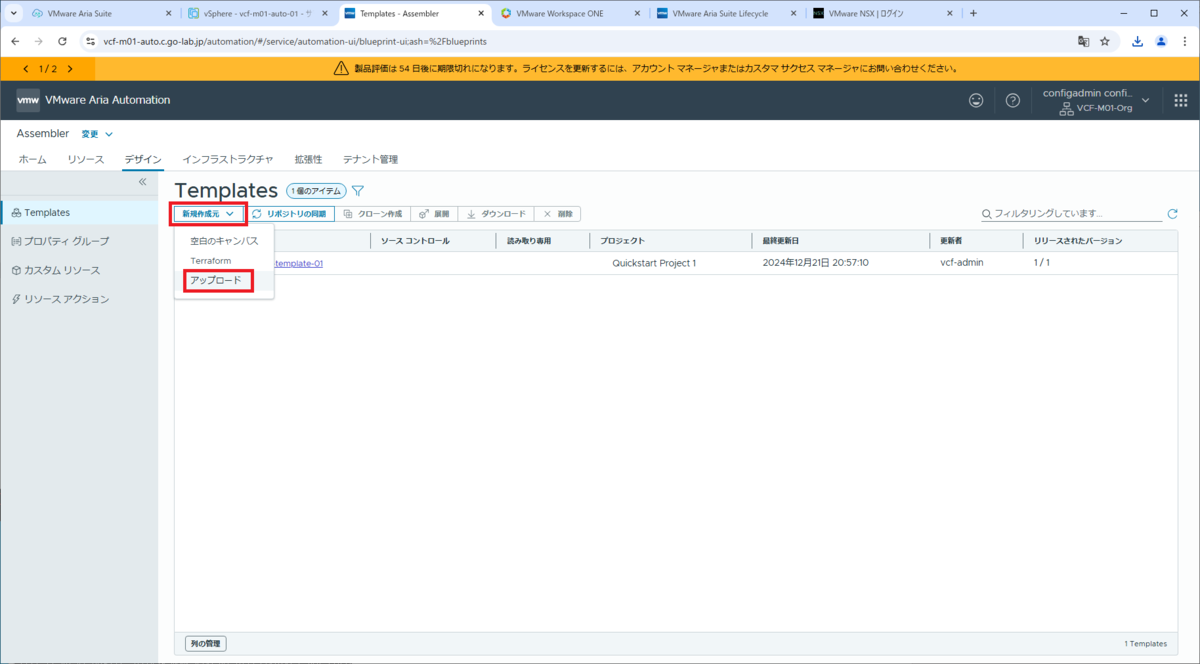1200x664 pixels.
Task: Sort by 最終更新日 column header
Action: 780,241
